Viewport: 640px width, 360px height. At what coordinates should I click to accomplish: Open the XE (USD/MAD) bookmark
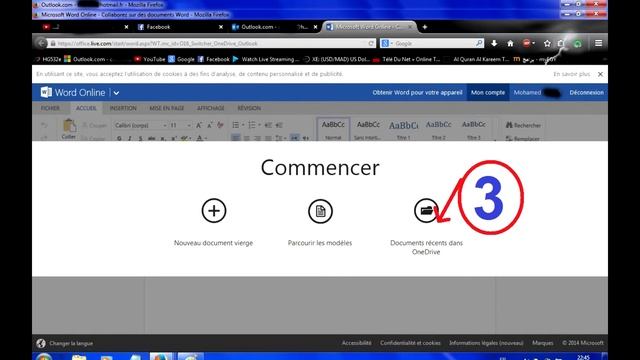click(336, 59)
